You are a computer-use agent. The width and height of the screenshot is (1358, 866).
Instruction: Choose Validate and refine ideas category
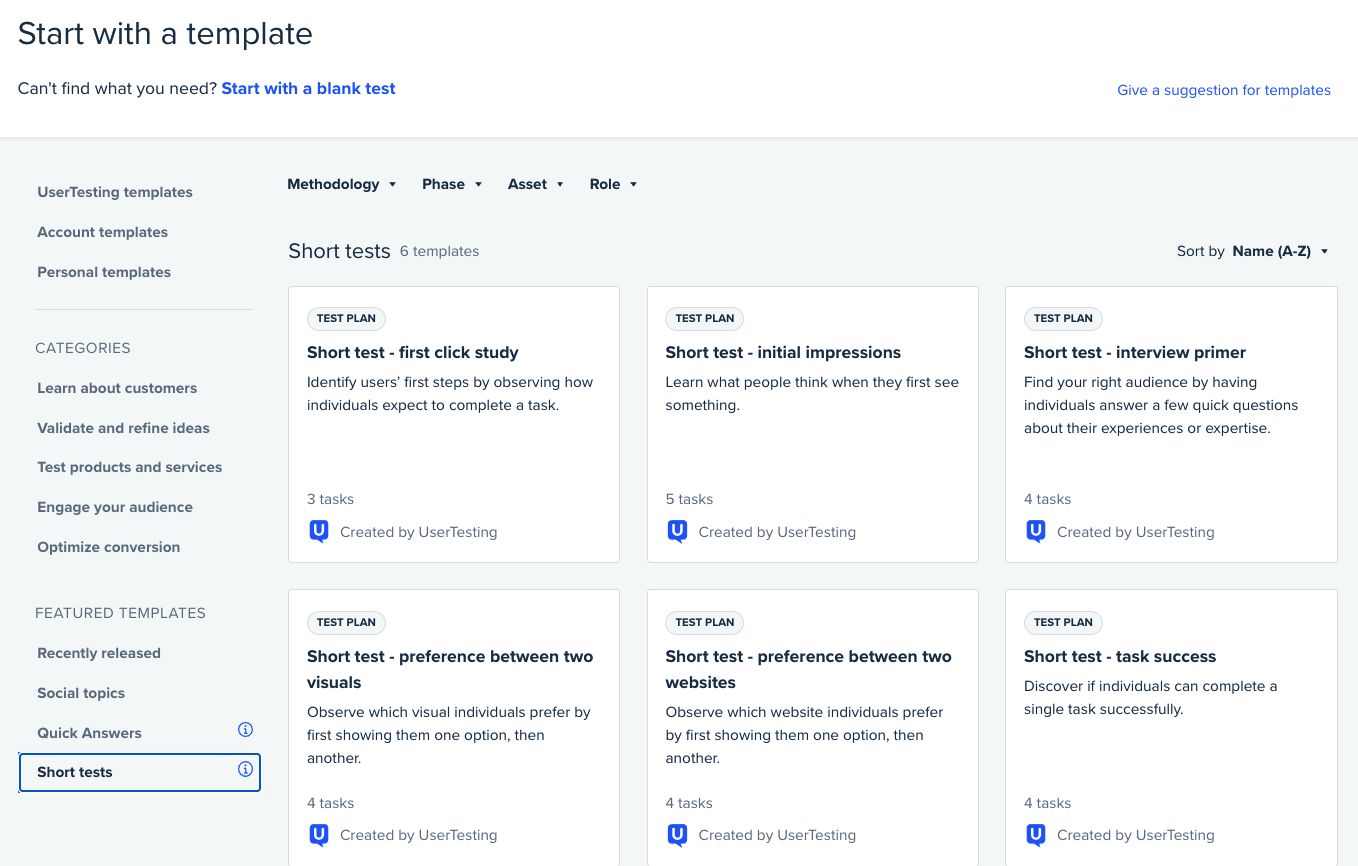[123, 428]
